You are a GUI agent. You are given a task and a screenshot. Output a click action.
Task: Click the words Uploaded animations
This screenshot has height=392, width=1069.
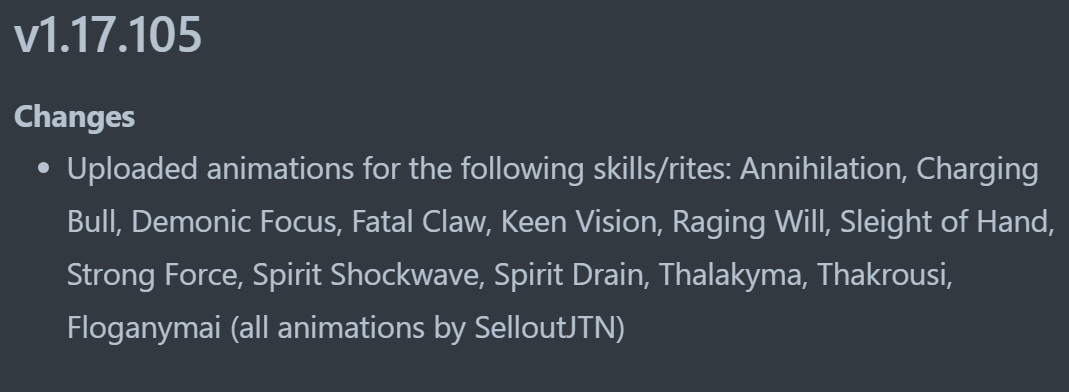[x=211, y=170]
